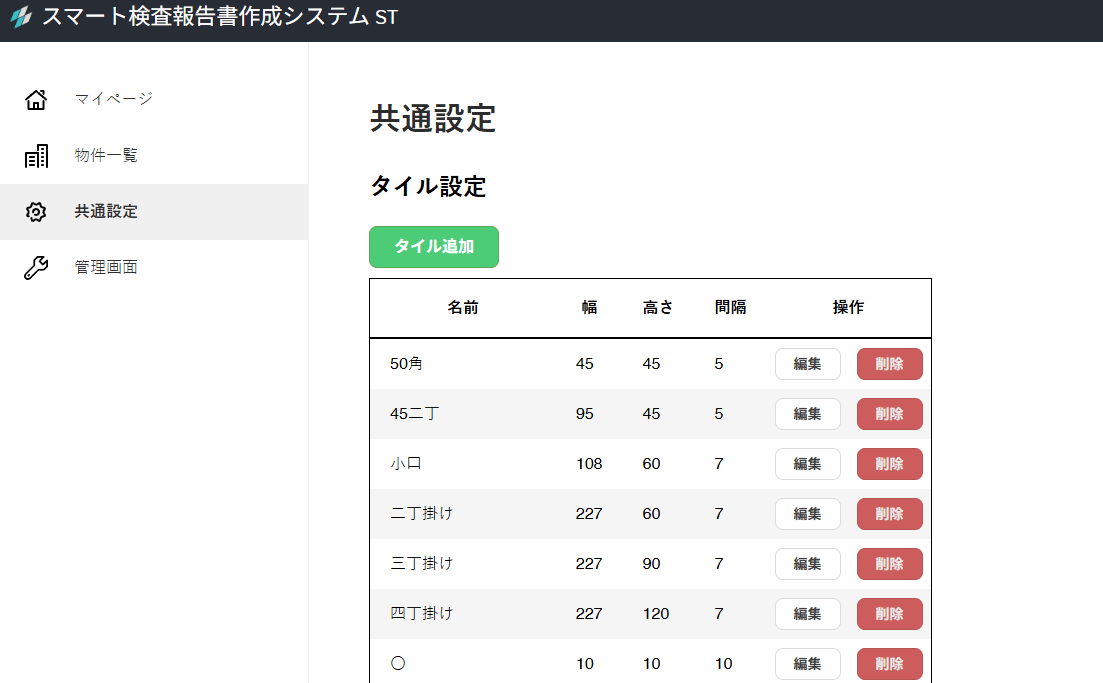This screenshot has height=683, width=1103.
Task: Go to 物件一覧 in sidebar
Action: [x=106, y=156]
